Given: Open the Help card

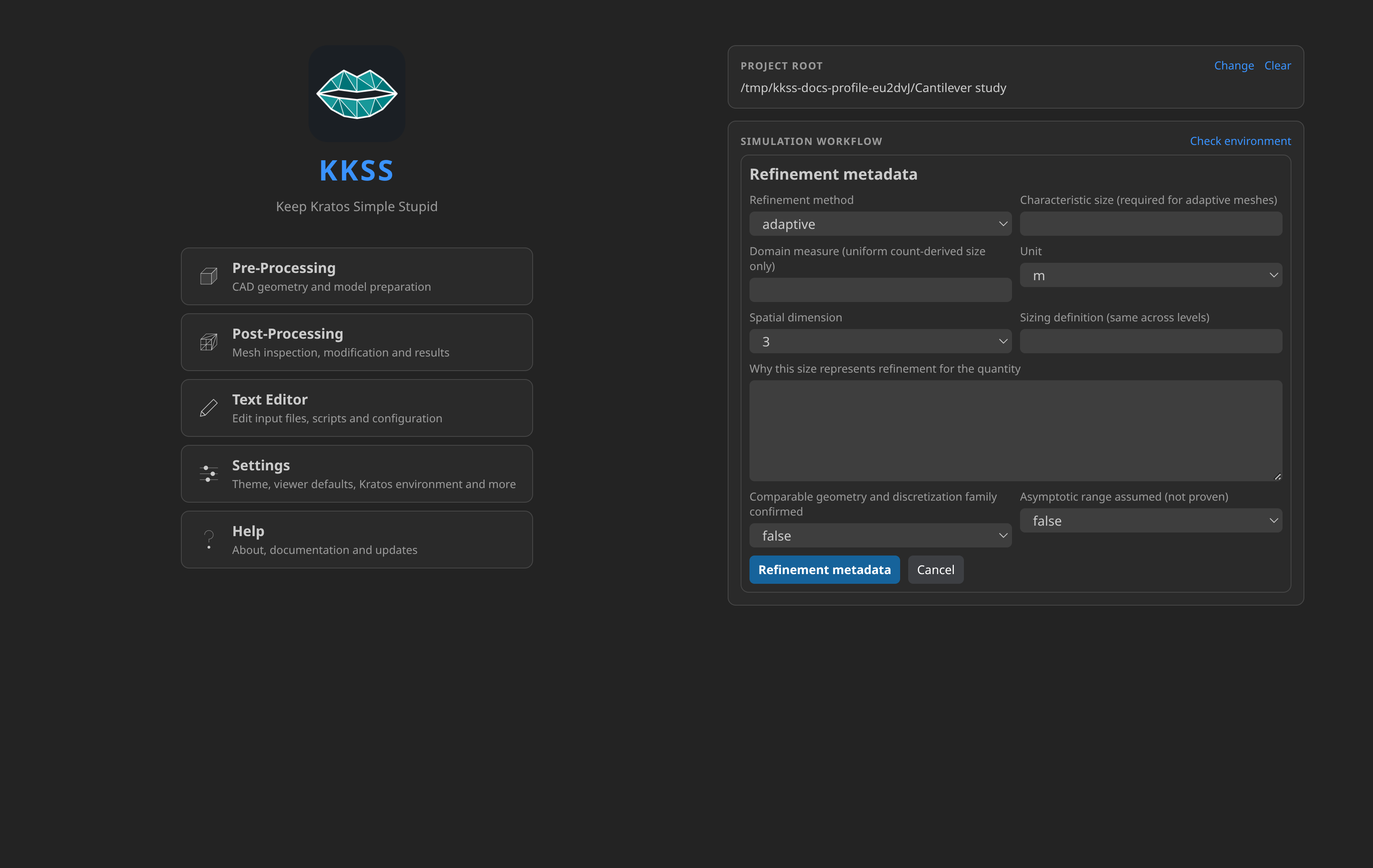Looking at the screenshot, I should [x=357, y=540].
